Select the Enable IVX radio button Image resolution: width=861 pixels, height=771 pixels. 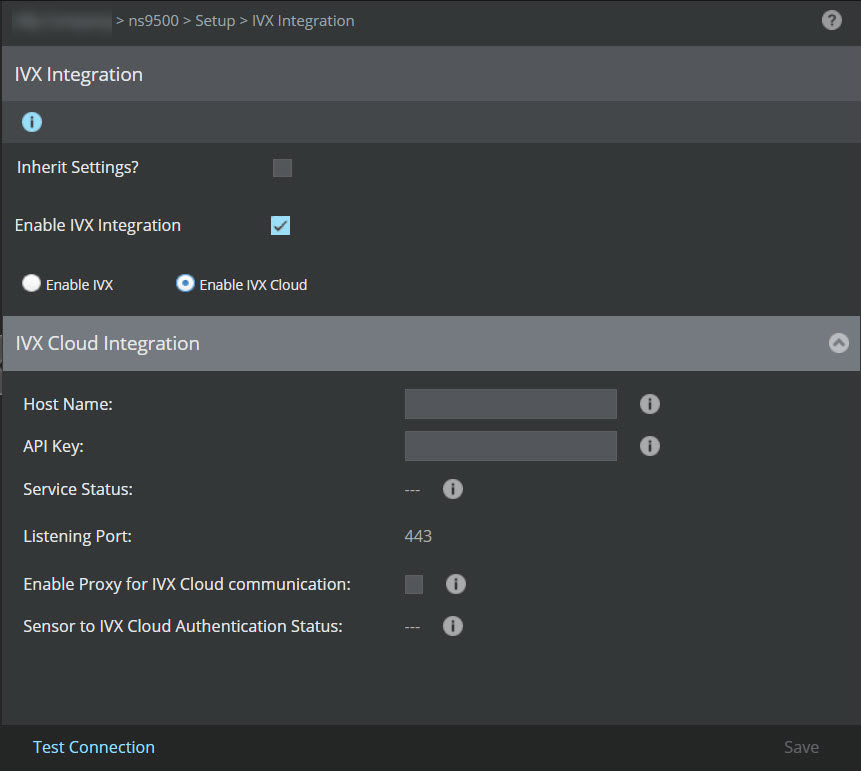coord(31,283)
